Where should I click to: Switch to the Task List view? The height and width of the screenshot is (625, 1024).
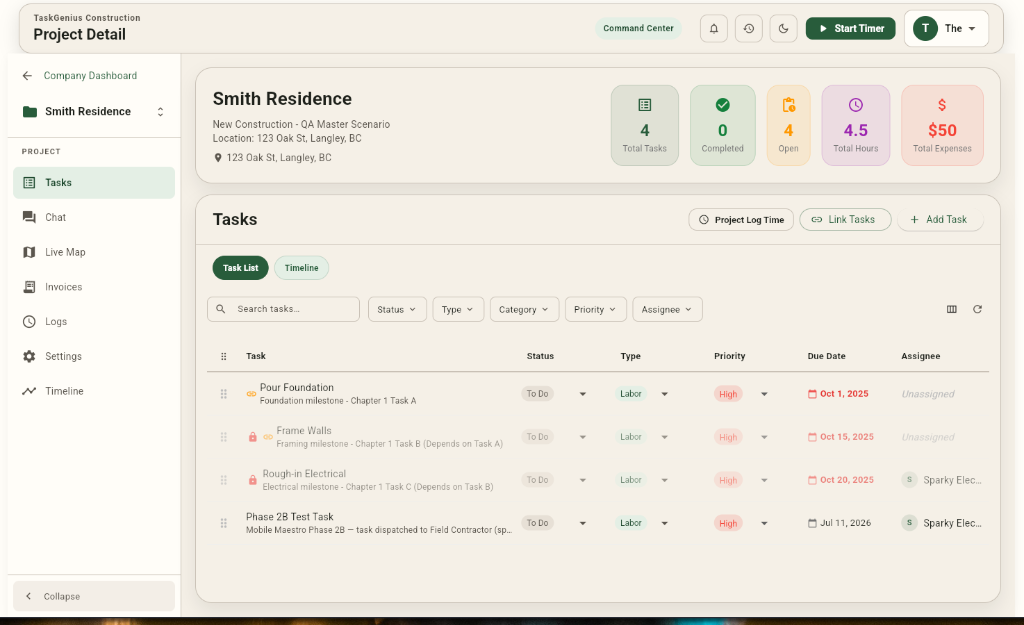pos(240,268)
